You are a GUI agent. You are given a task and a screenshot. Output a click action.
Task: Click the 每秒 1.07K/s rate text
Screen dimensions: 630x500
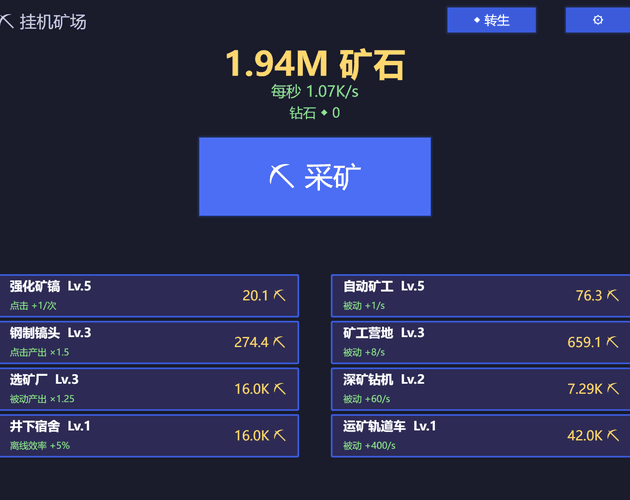(315, 92)
